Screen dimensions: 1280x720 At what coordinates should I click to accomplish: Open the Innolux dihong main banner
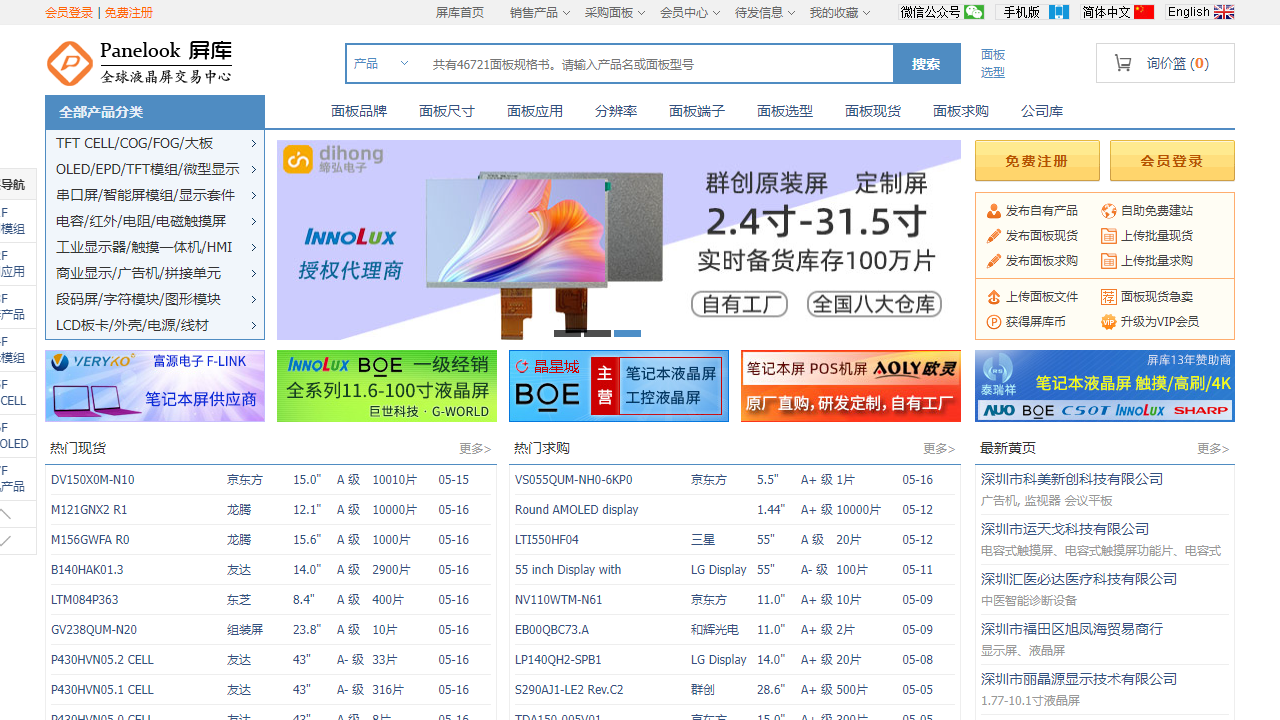[619, 240]
